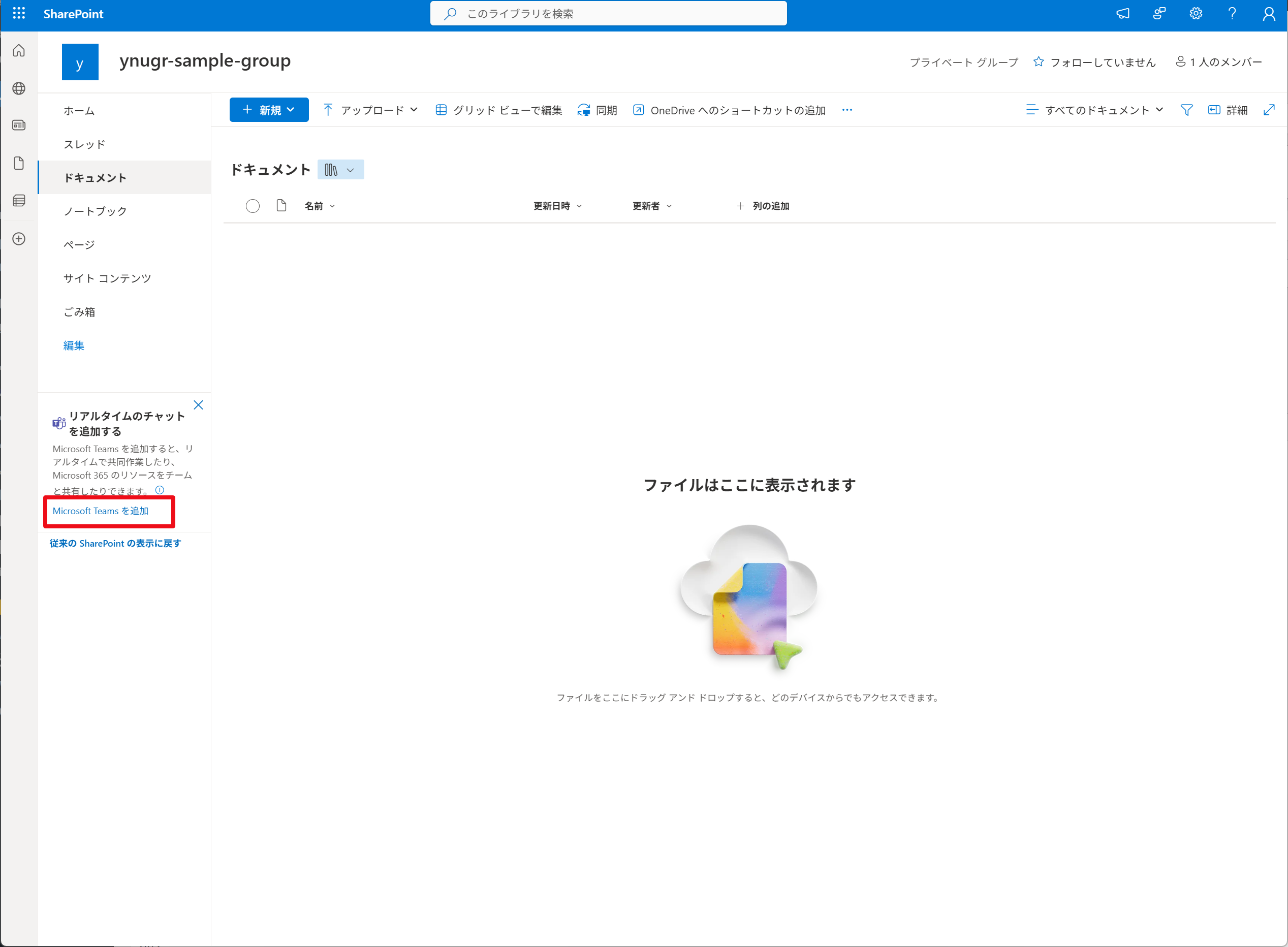
Task: Open the app launcher waffle icon
Action: (19, 13)
